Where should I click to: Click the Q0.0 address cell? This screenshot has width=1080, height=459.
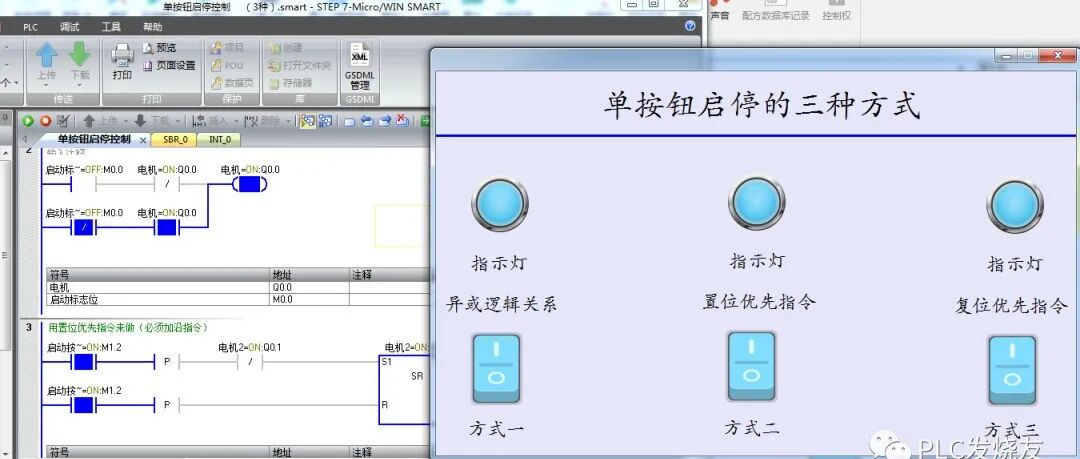coord(309,287)
